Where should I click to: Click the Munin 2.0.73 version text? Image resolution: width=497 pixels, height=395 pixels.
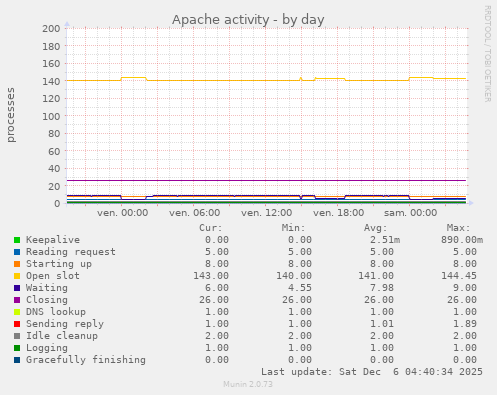(248, 384)
